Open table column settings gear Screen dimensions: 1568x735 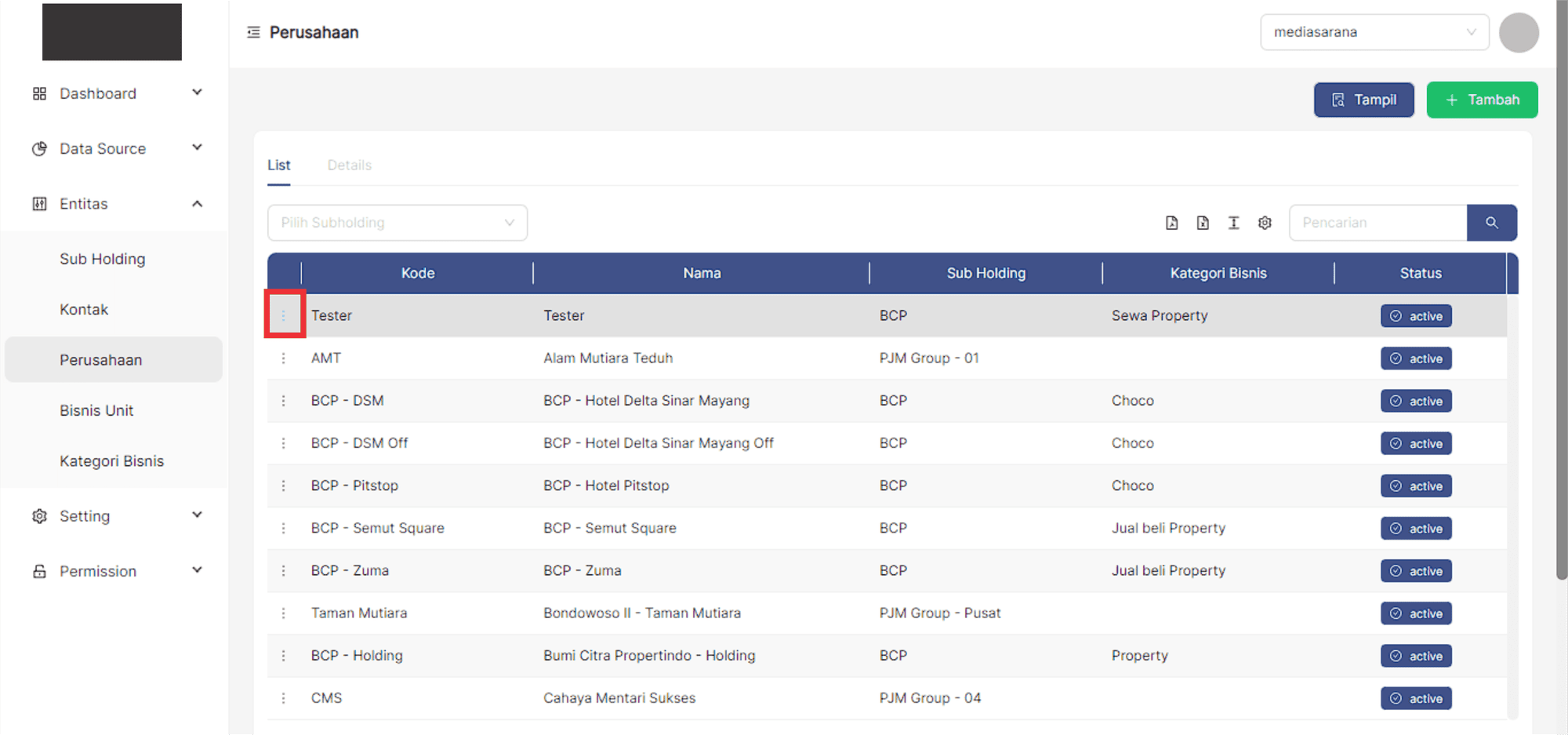[x=1265, y=223]
